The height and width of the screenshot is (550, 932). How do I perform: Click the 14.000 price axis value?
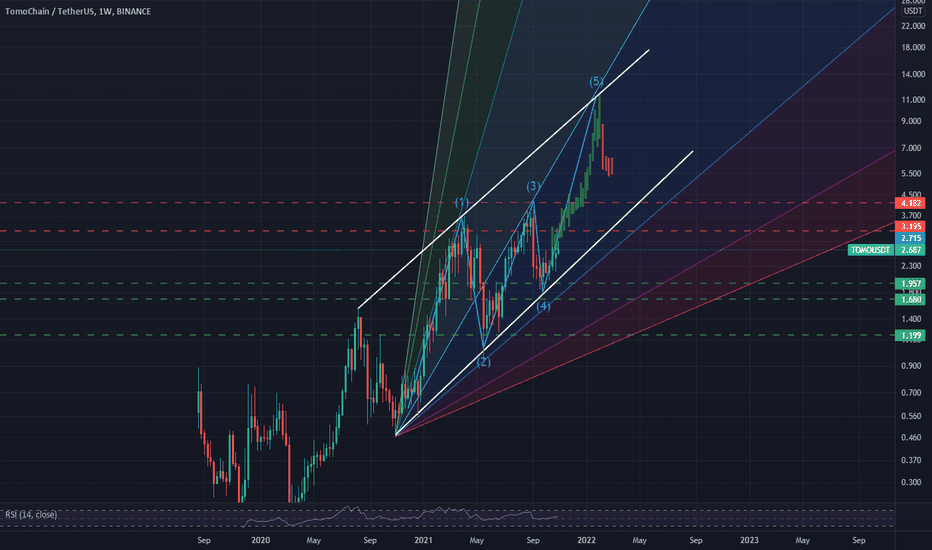[x=913, y=74]
